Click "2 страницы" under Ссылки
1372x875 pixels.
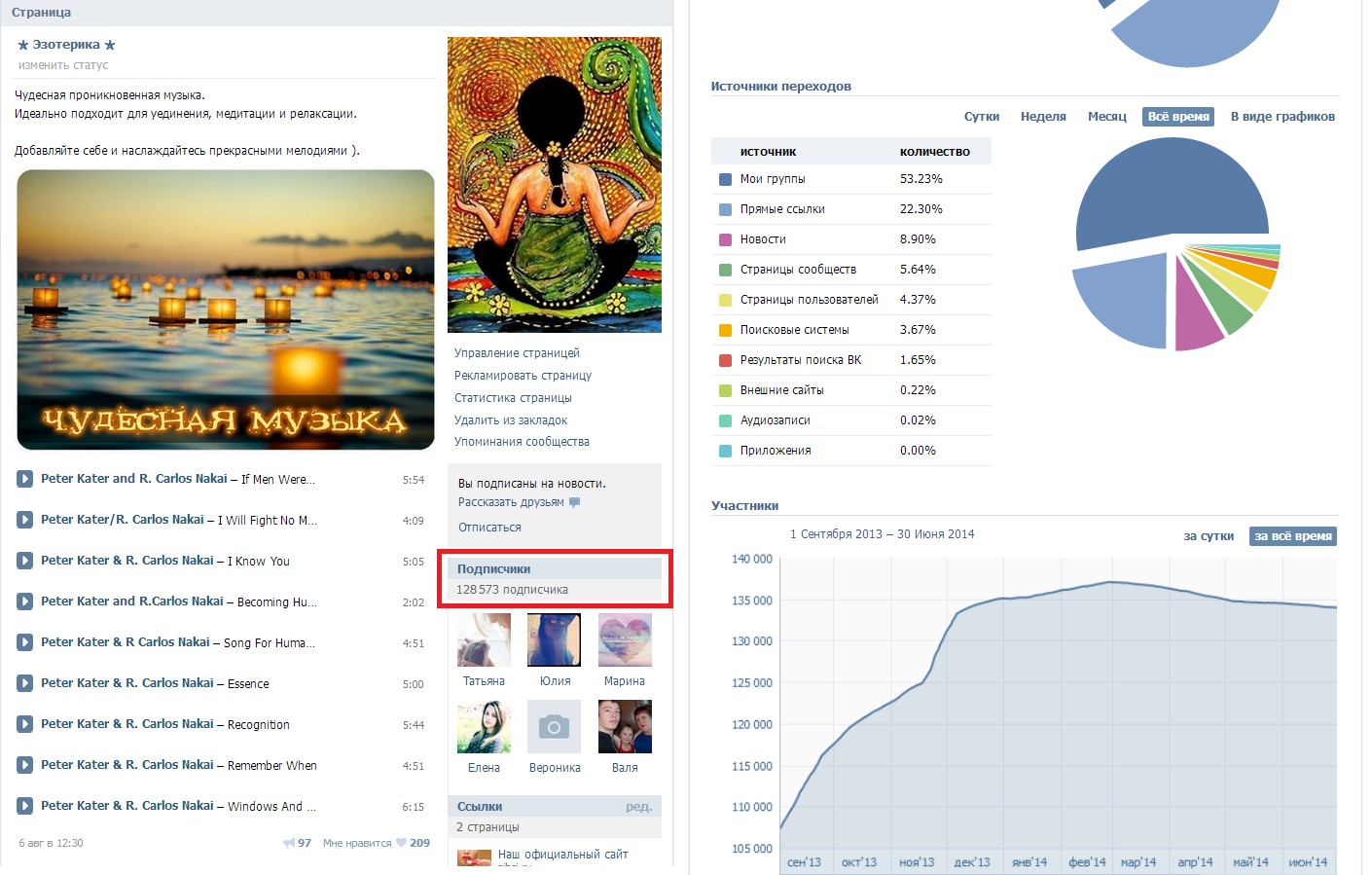point(487,827)
